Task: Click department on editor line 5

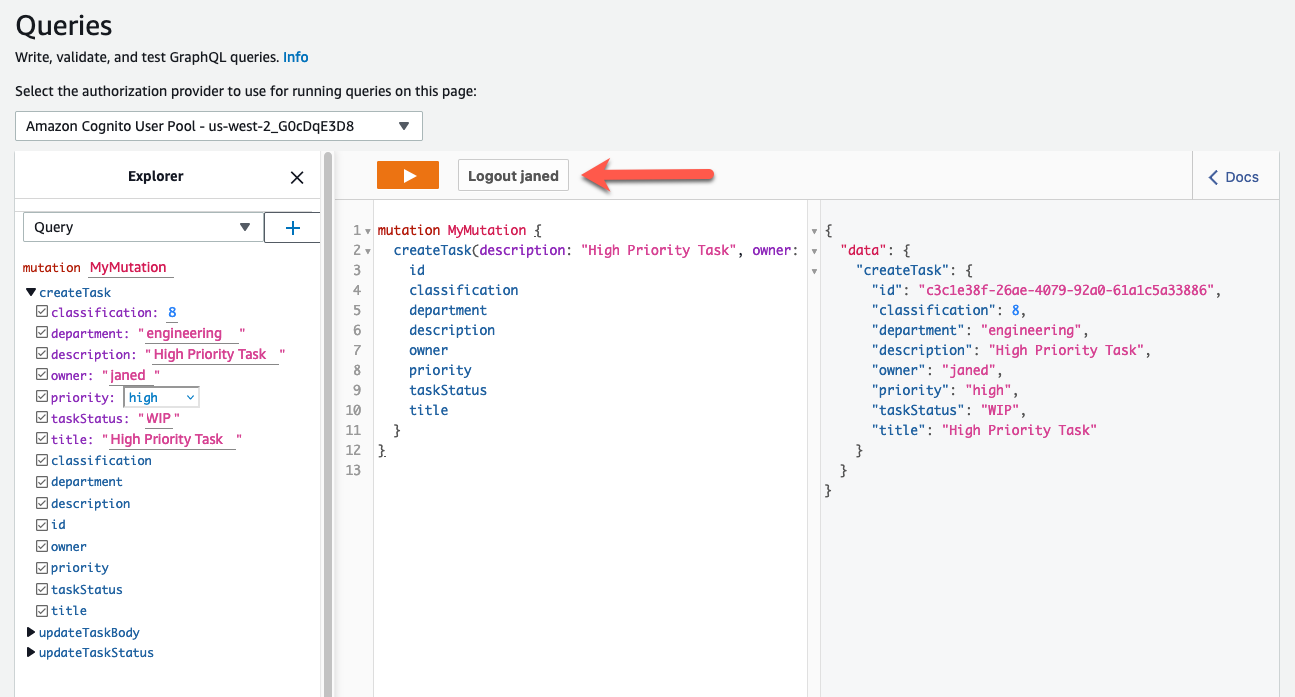Action: (448, 311)
